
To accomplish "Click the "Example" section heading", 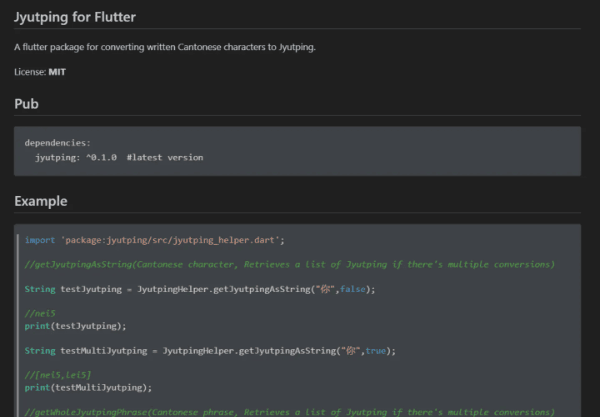I will click(41, 201).
